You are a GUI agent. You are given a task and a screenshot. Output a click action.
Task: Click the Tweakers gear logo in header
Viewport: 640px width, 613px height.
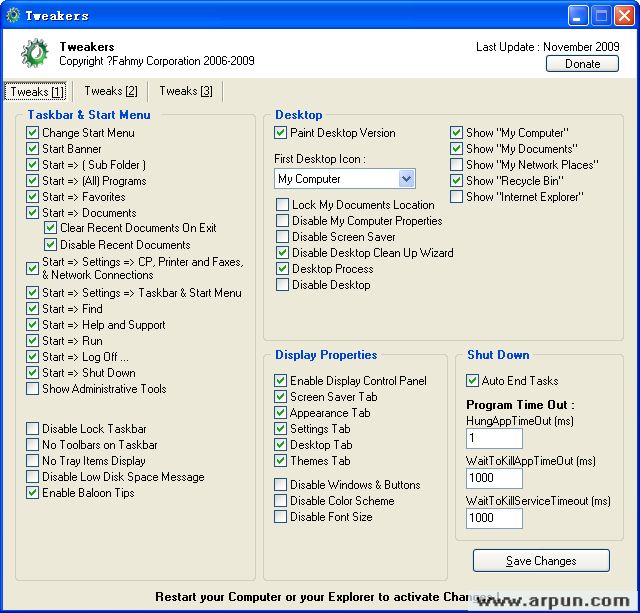click(35, 53)
